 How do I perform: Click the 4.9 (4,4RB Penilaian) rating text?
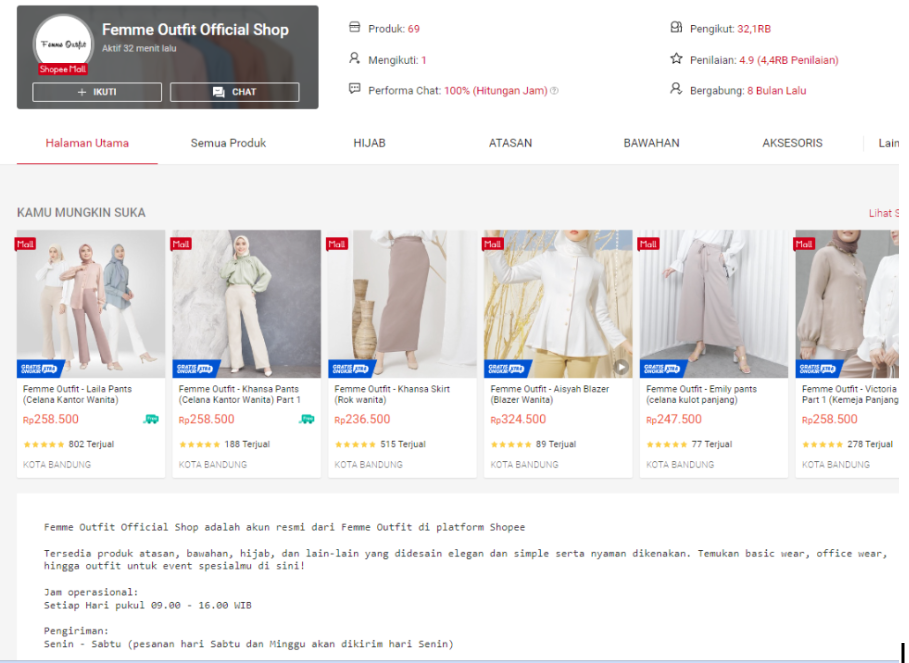point(788,60)
